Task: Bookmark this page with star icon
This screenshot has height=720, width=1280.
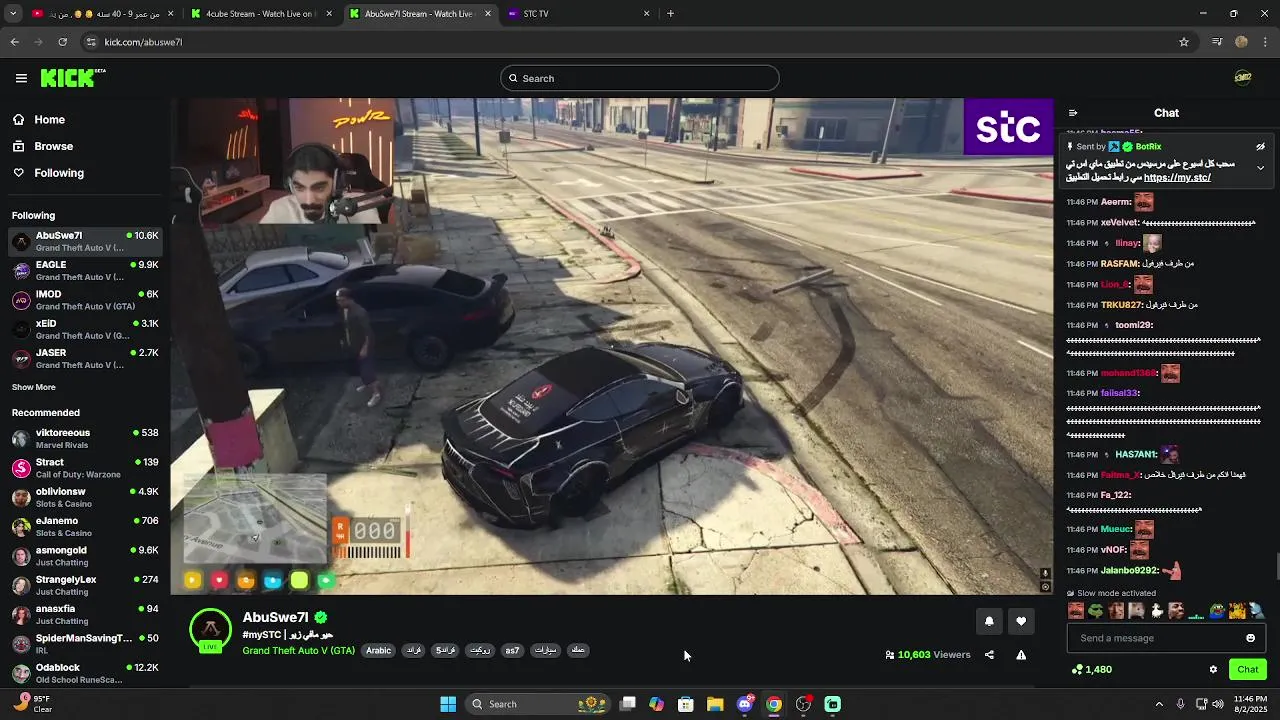Action: [x=1184, y=42]
